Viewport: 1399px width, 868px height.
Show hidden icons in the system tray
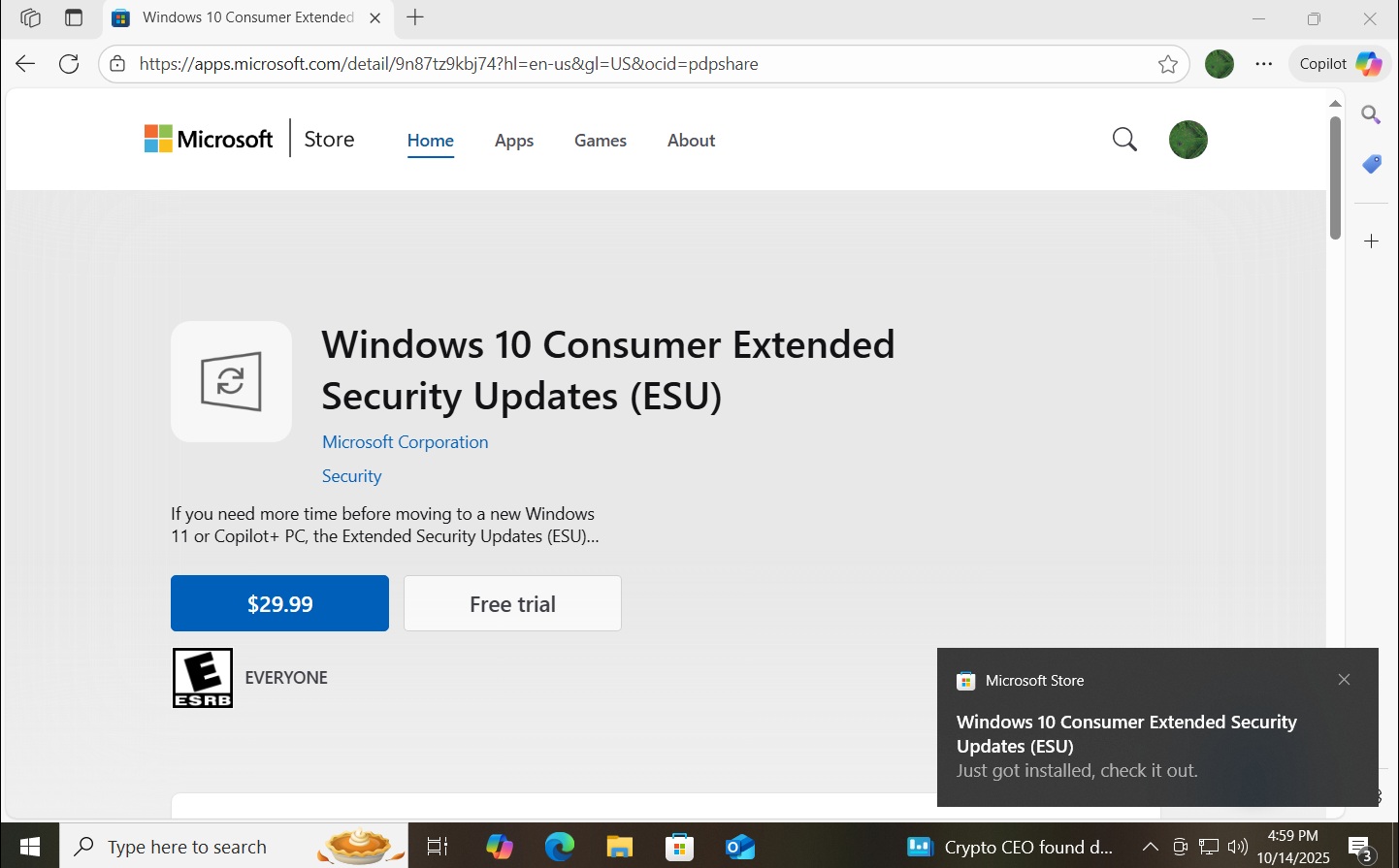(1150, 846)
